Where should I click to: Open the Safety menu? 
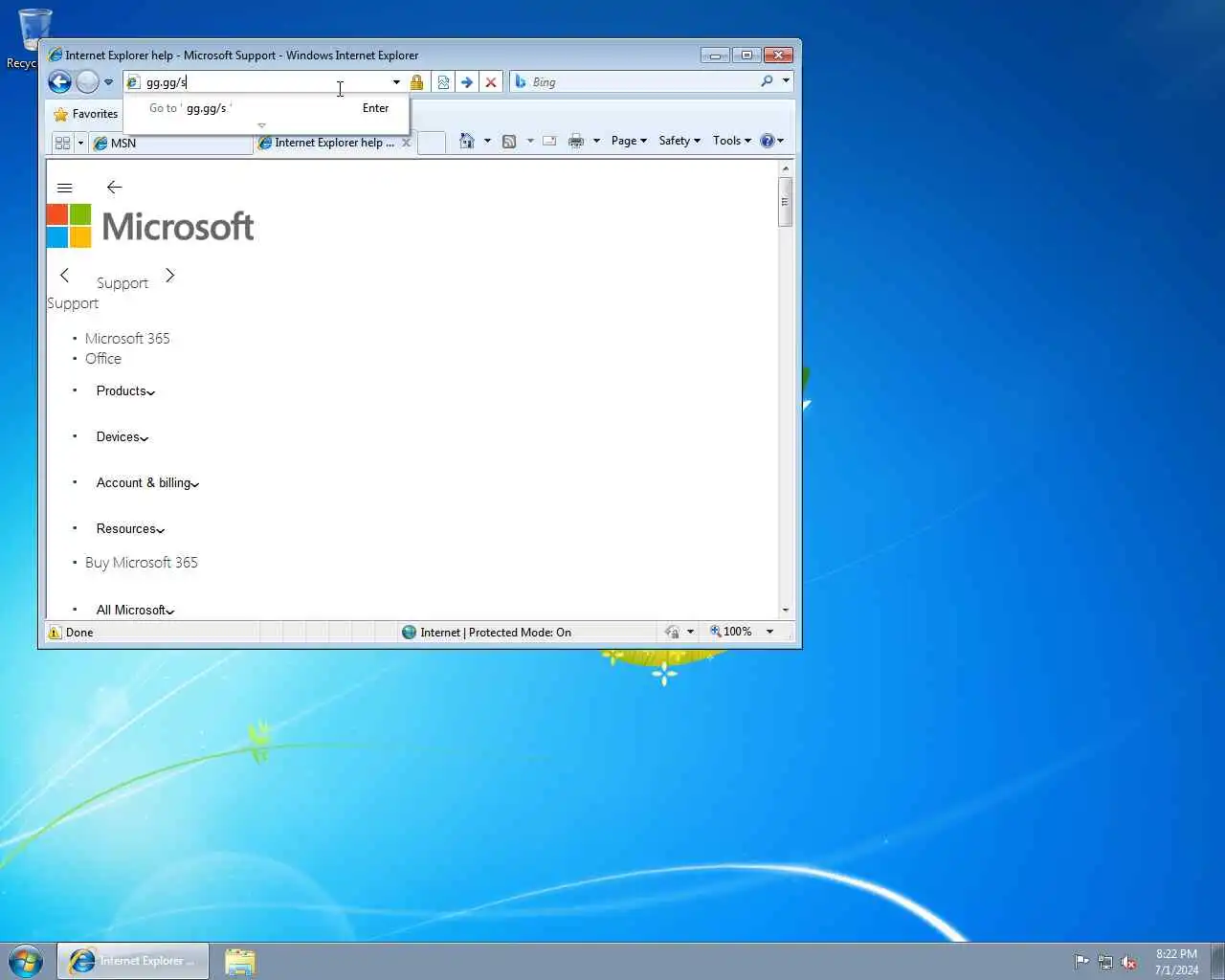[x=679, y=141]
